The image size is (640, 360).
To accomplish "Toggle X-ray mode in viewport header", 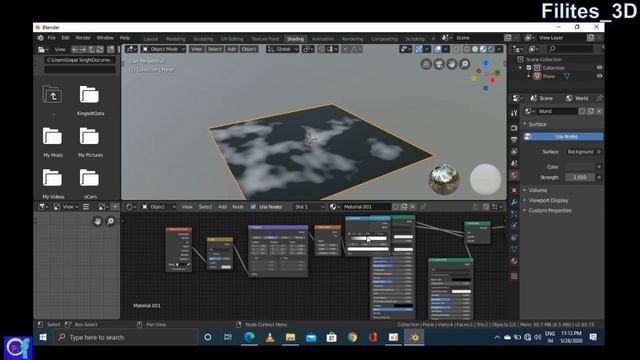I will point(456,49).
